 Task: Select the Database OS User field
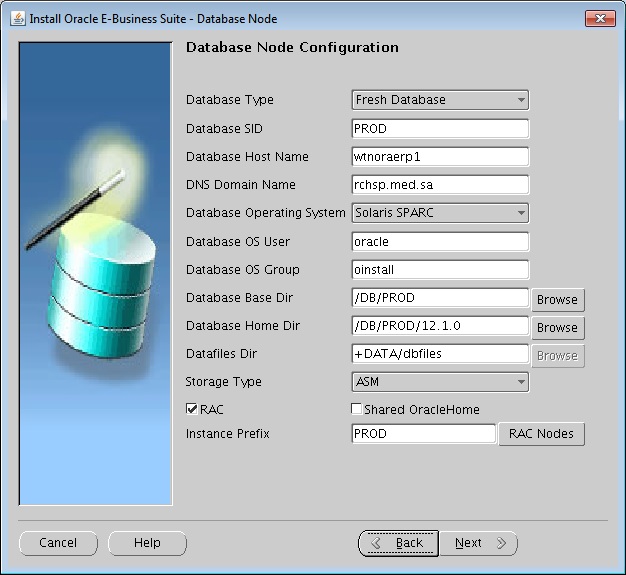[440, 241]
